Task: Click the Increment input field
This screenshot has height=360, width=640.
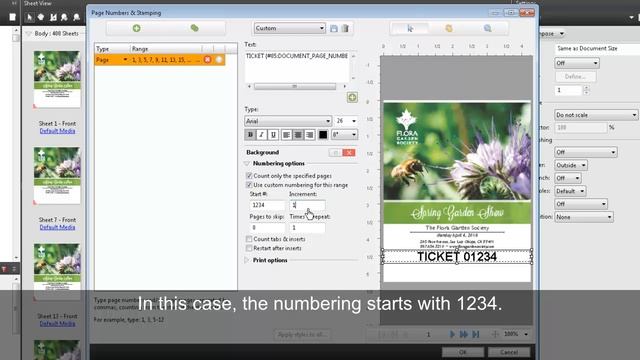Action: [307, 205]
